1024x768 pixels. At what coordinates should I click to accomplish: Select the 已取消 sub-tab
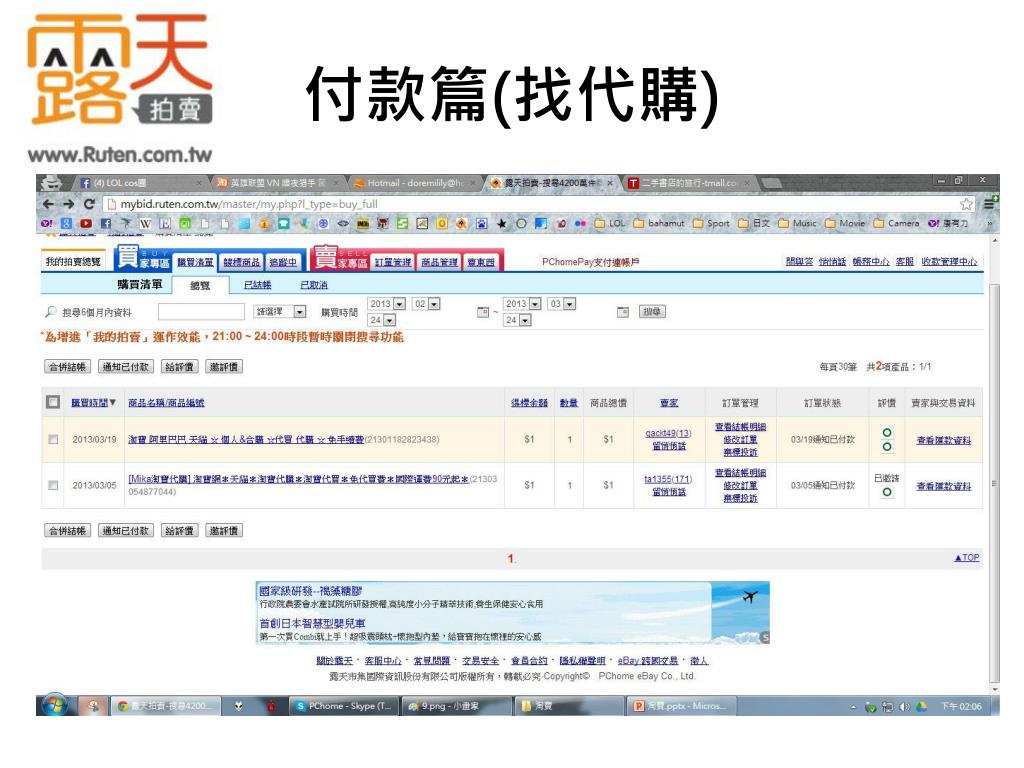point(313,285)
